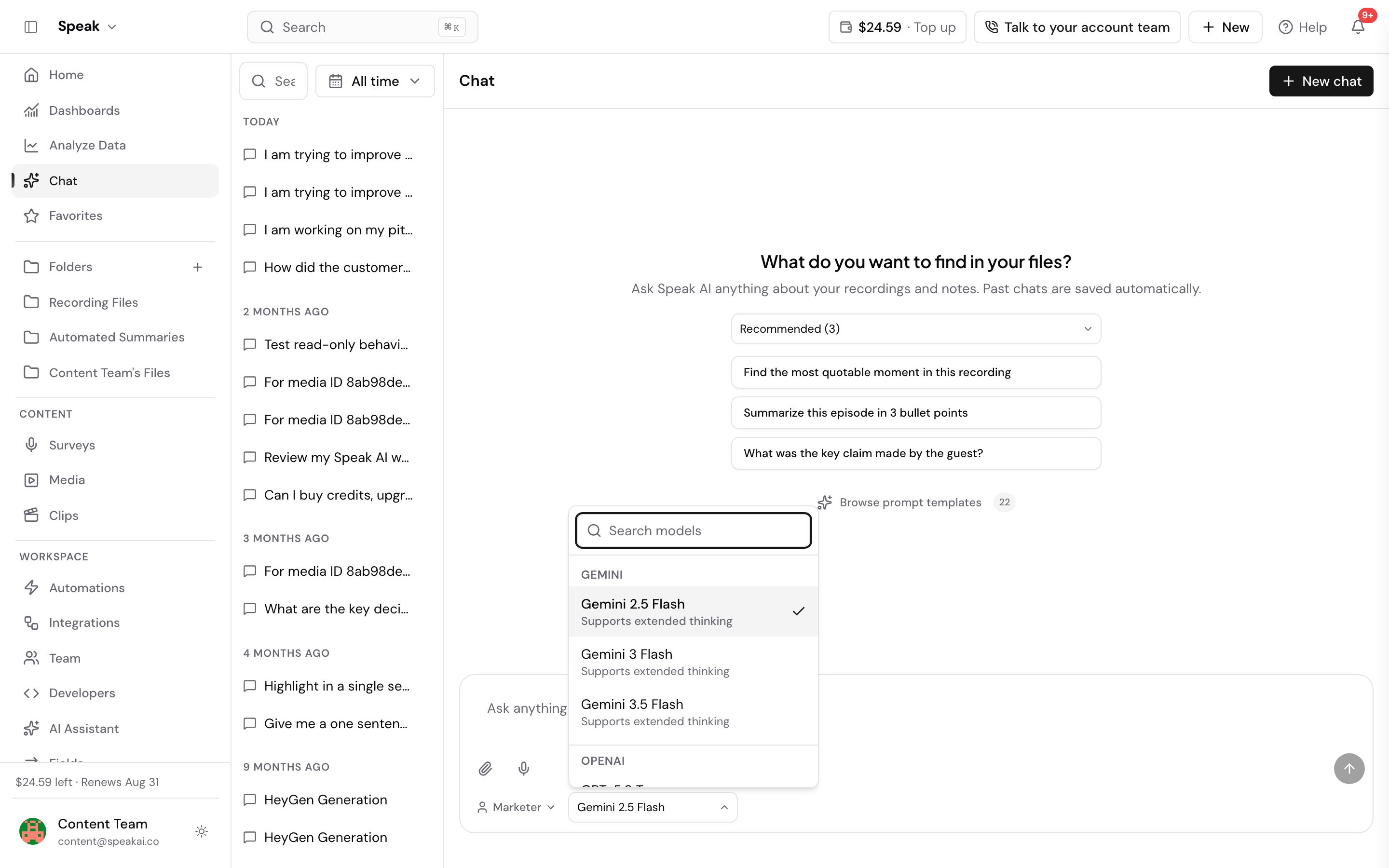Open the $24.59 Top up button
The image size is (1389, 868).
[897, 27]
